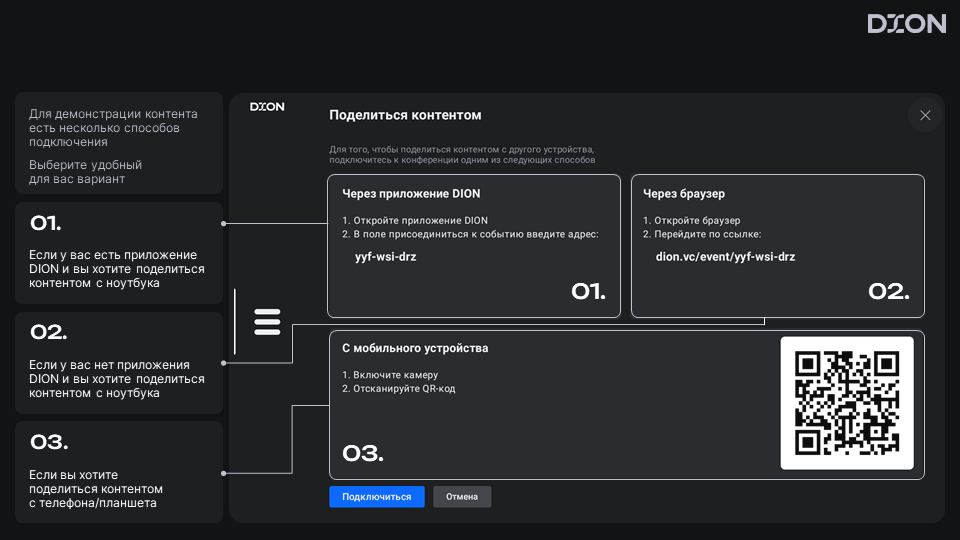The width and height of the screenshot is (960, 540).
Task: Click the Отмена button
Action: tap(462, 497)
